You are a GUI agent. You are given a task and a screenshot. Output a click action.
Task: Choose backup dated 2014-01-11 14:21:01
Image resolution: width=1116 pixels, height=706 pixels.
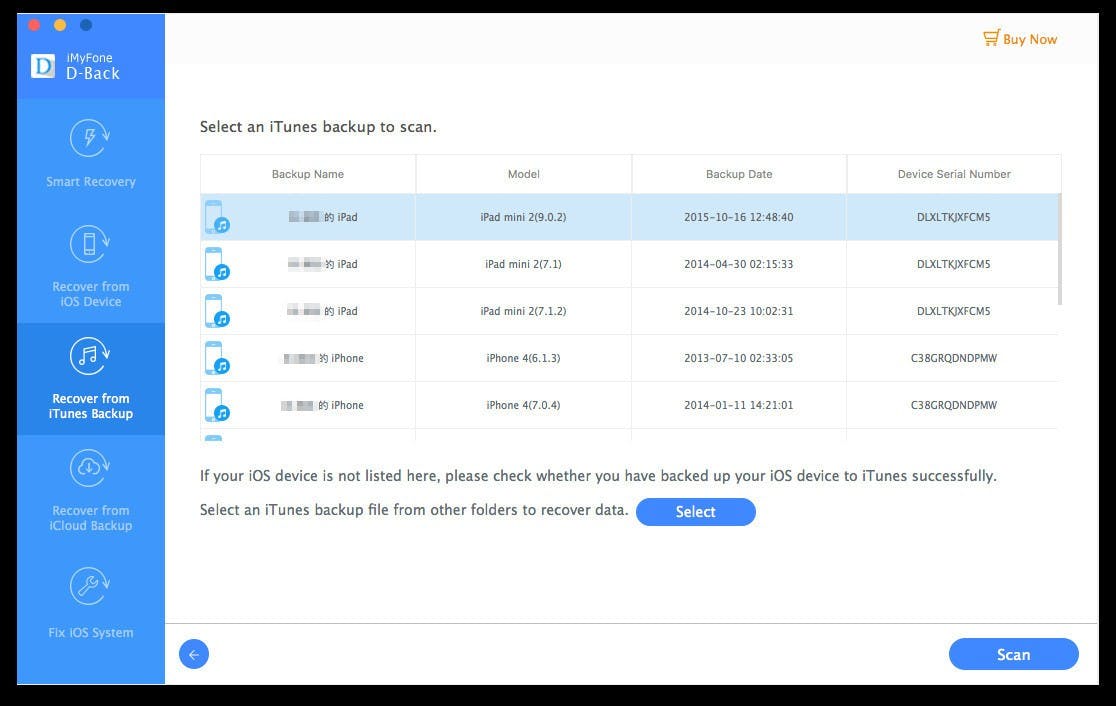739,405
